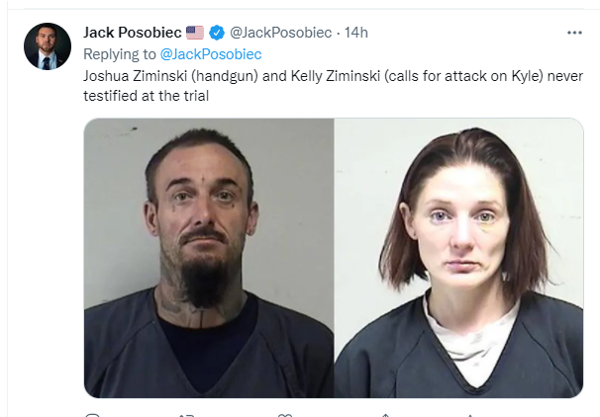Open the Jack Posobiec display name link
Viewport: 600px width, 417px height.
coord(132,33)
